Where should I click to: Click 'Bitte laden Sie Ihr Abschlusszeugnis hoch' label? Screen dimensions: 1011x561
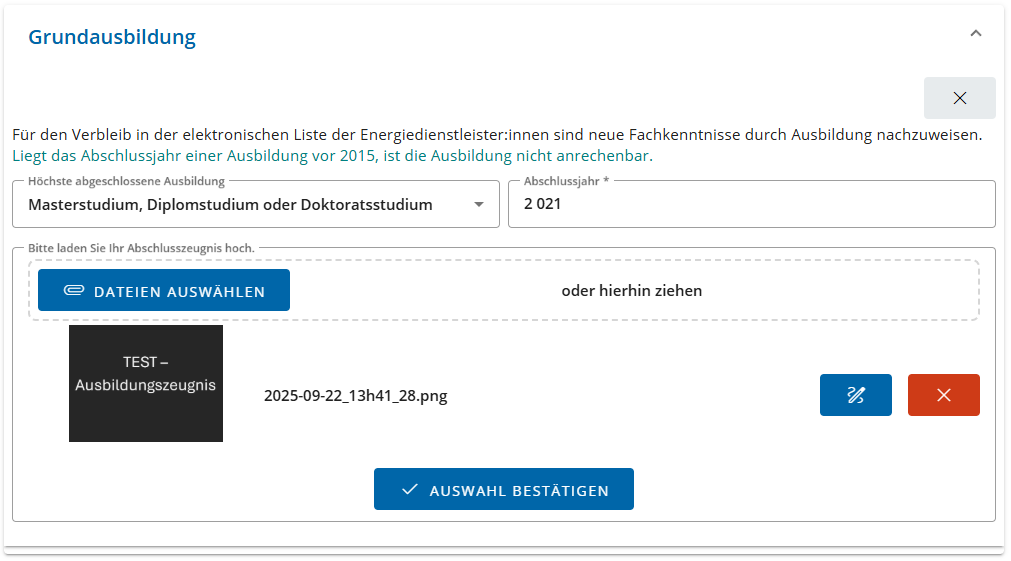[141, 247]
